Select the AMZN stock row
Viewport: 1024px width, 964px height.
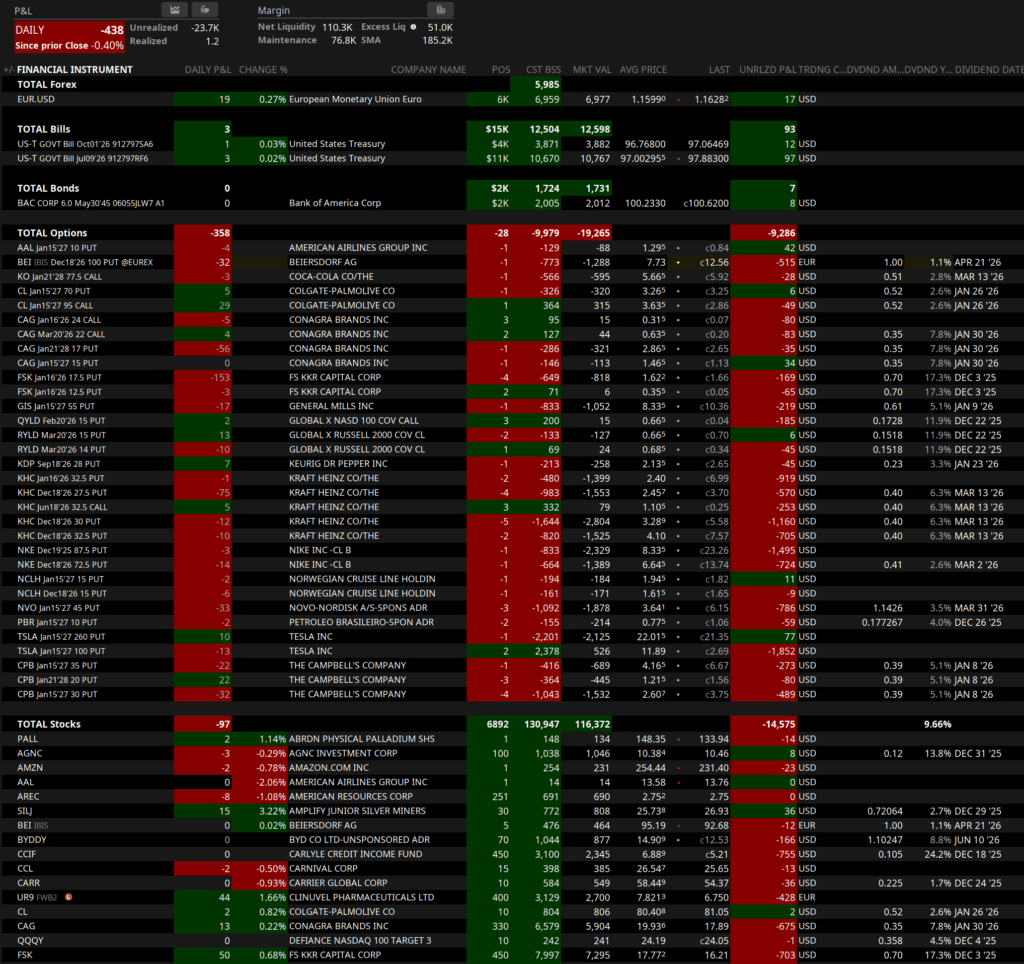pos(32,768)
